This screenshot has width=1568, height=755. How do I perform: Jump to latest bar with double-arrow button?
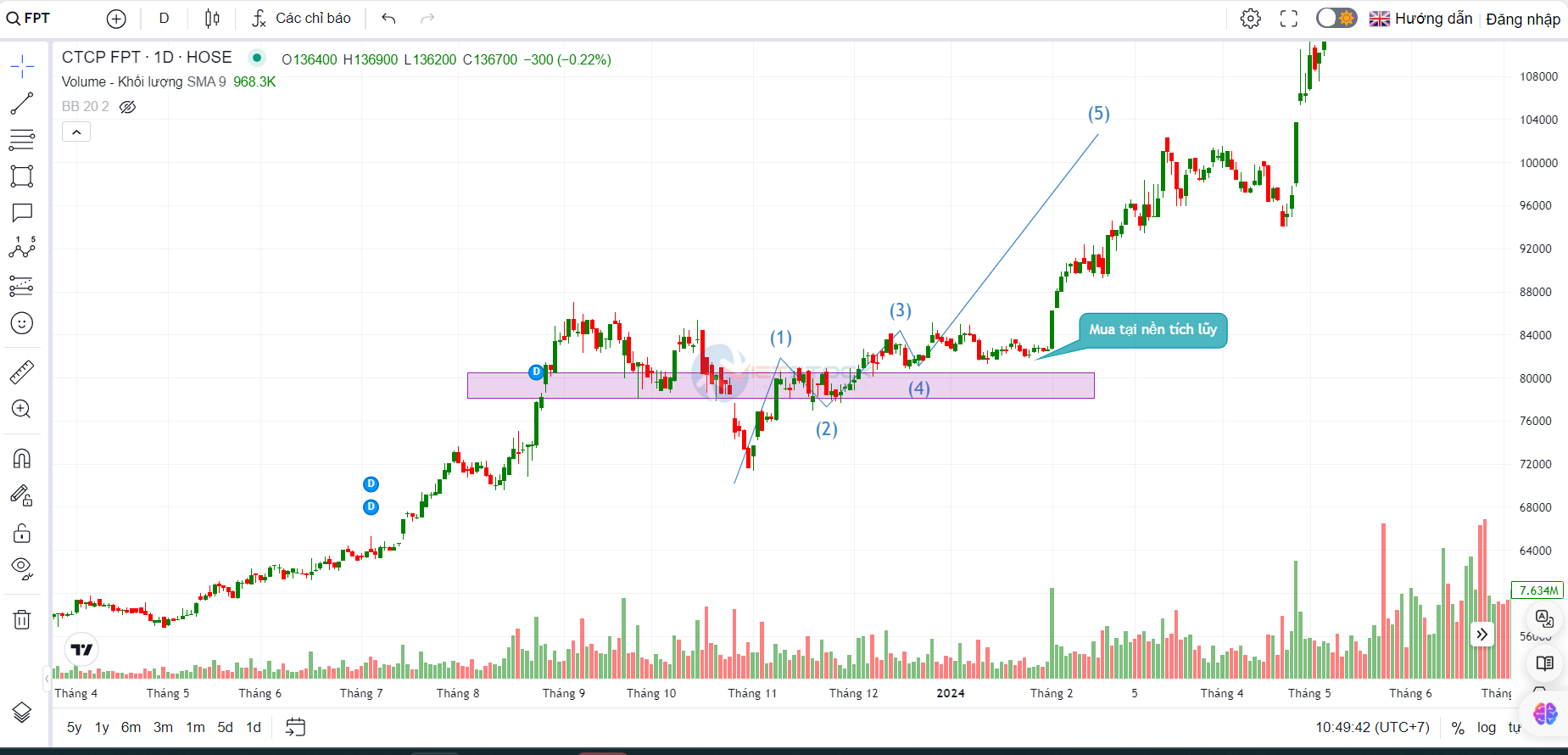point(1482,635)
